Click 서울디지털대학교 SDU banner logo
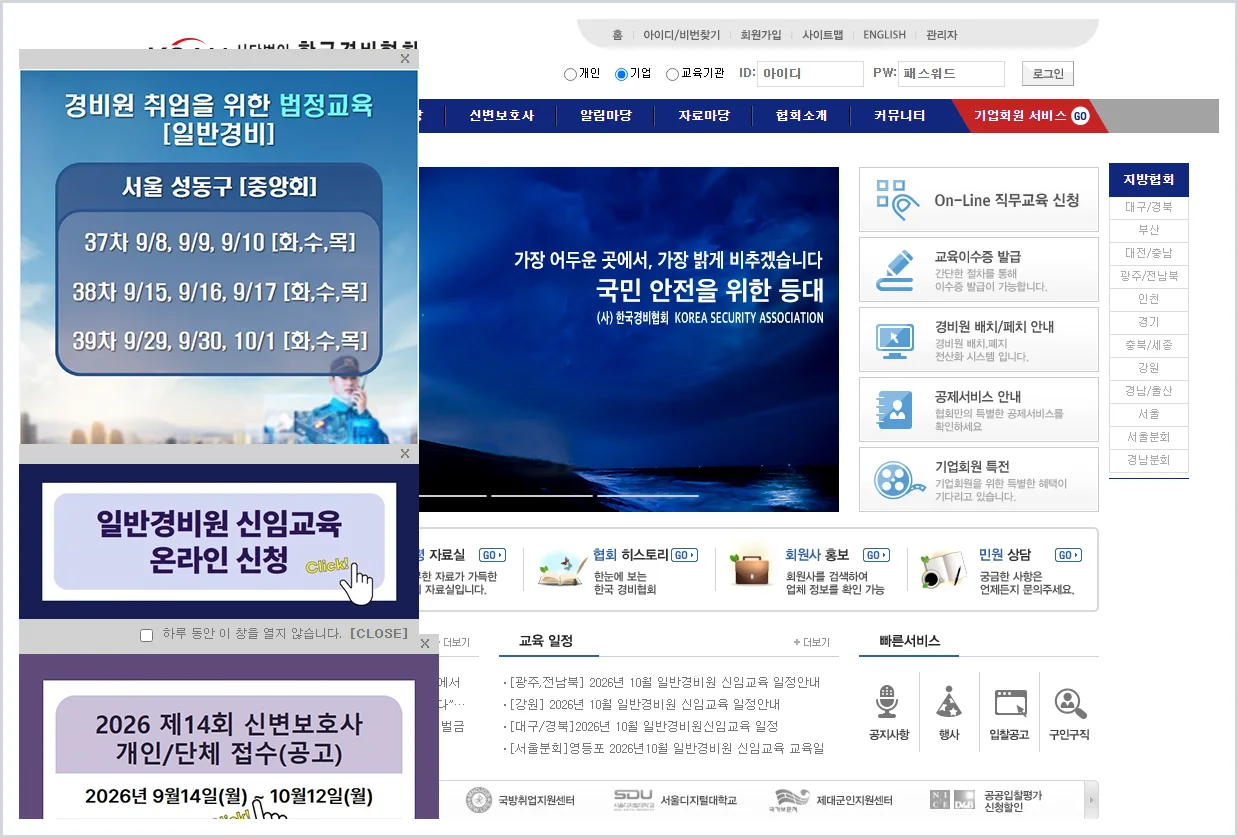 coord(675,800)
